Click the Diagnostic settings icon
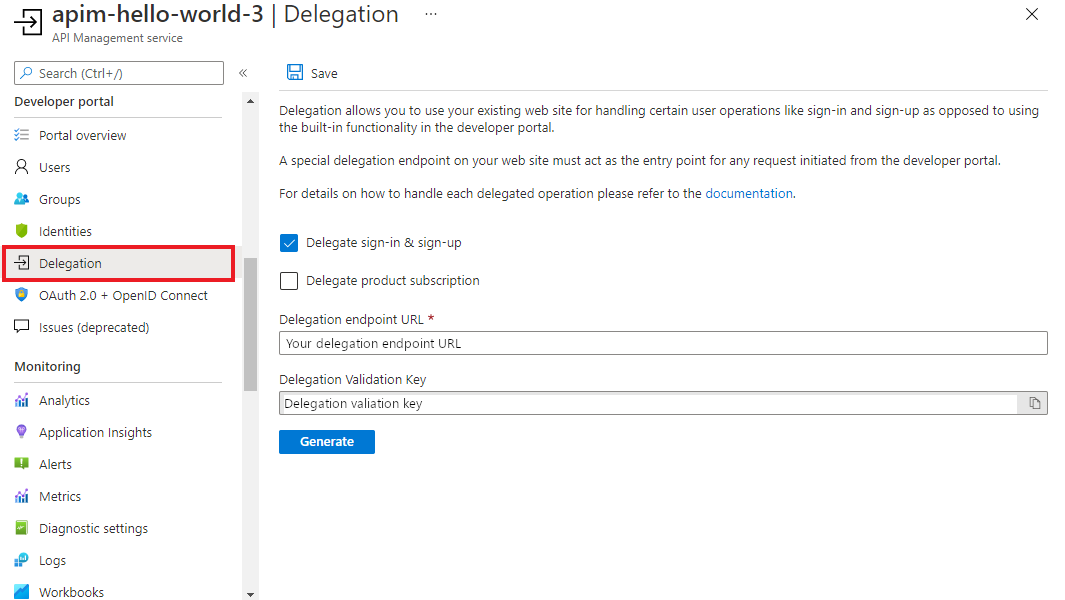Screen dimensions: 1065x600 (22, 528)
